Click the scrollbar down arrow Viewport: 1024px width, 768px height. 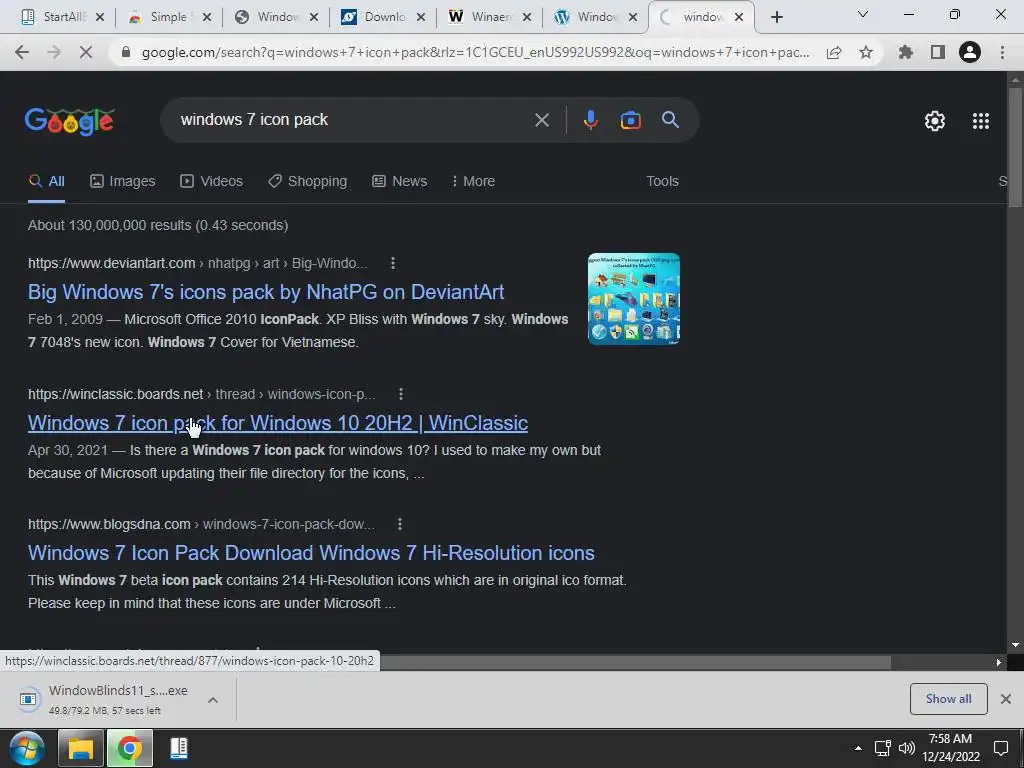pos(1016,645)
